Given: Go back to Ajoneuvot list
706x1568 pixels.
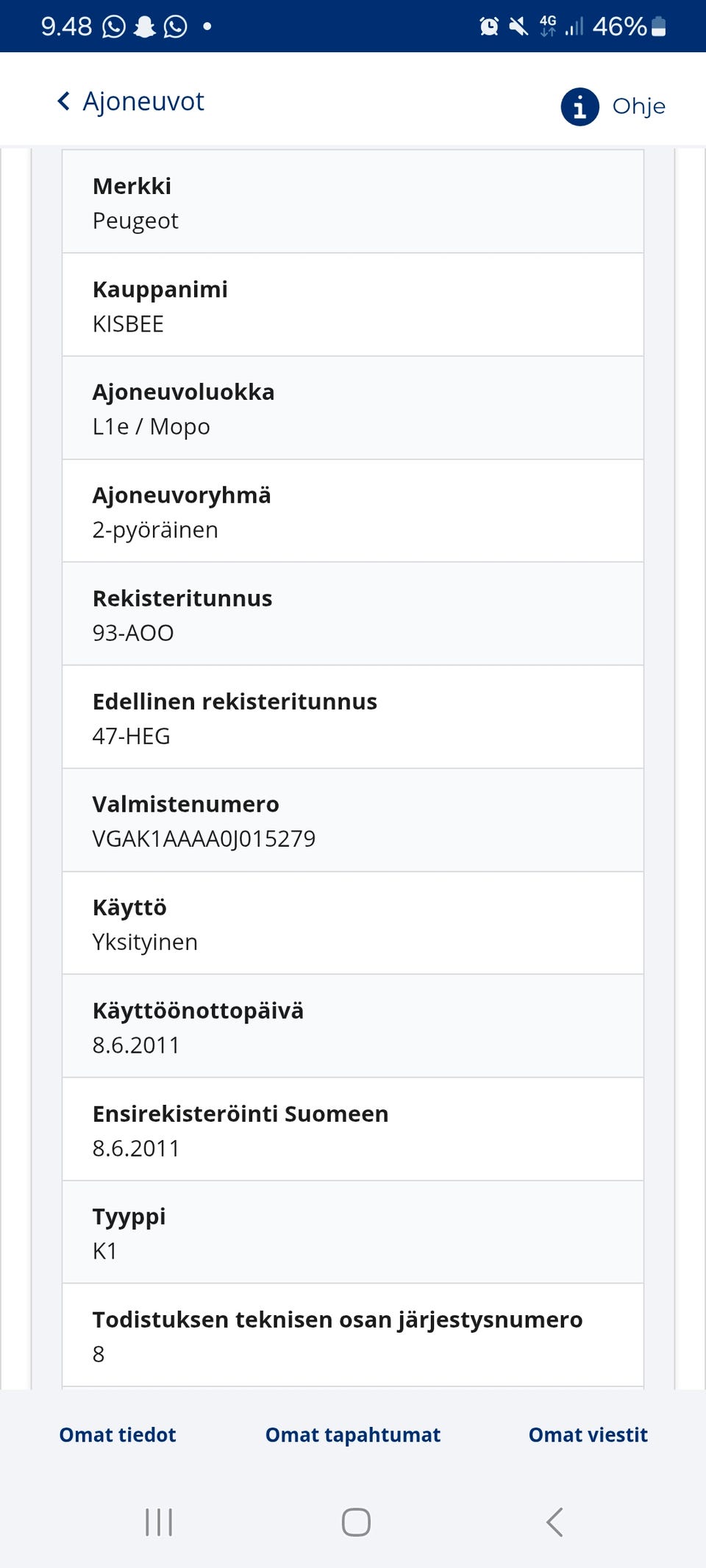Looking at the screenshot, I should [x=143, y=101].
